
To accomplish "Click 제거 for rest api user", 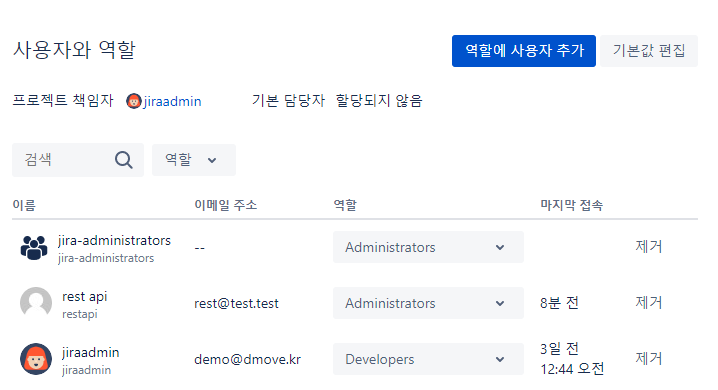I will pyautogui.click(x=648, y=303).
